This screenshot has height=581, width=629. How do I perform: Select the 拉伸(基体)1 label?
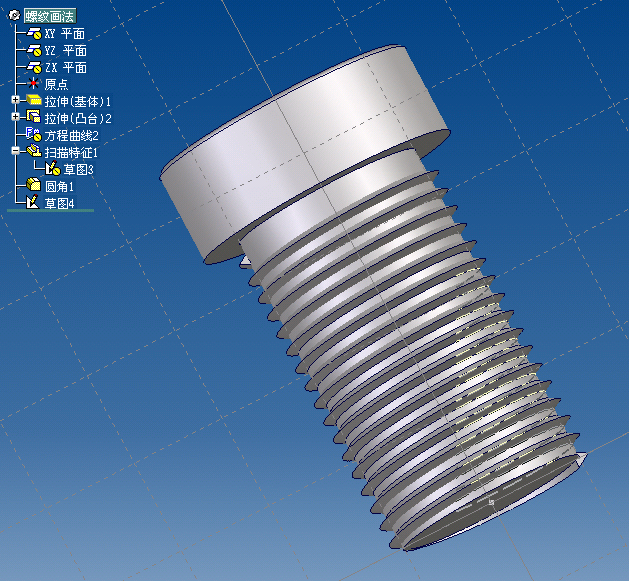coord(78,102)
